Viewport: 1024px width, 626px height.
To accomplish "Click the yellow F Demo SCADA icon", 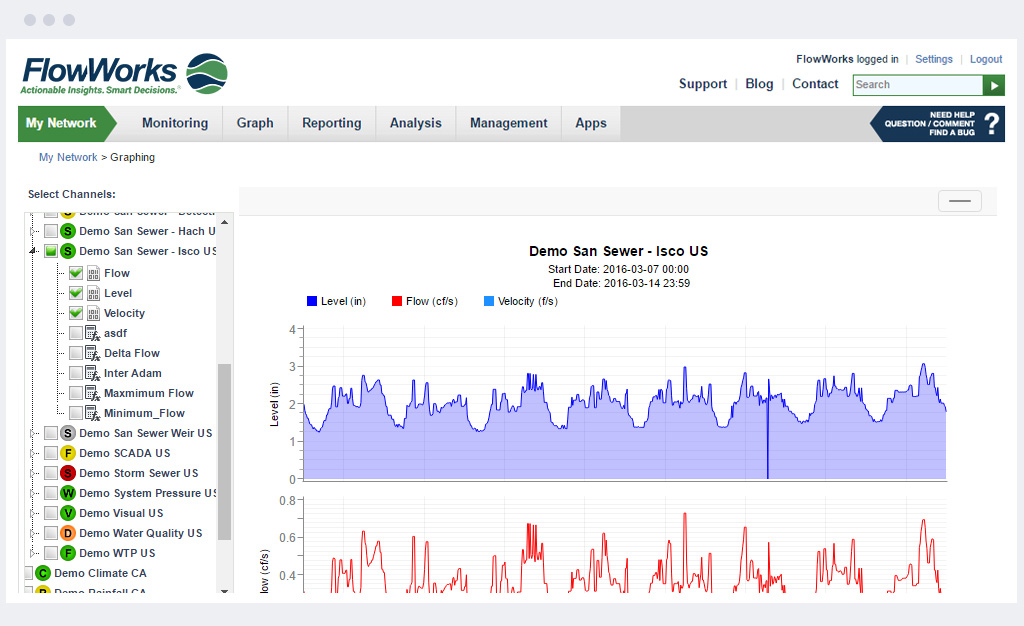I will 68,453.
